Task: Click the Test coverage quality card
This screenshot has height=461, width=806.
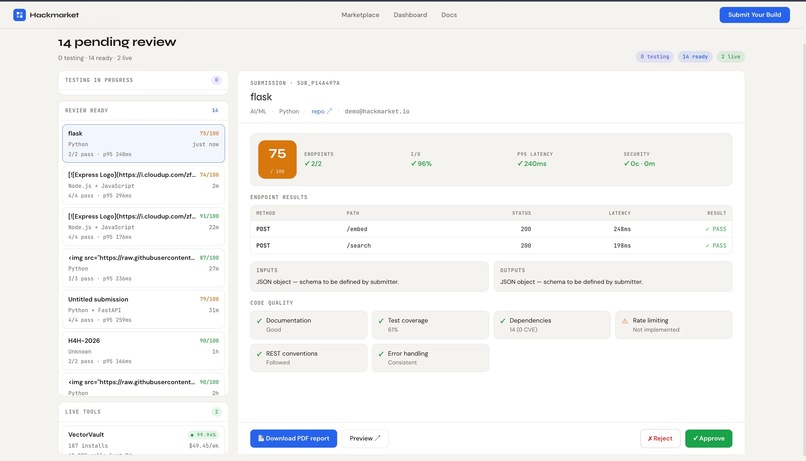Action: (430, 325)
